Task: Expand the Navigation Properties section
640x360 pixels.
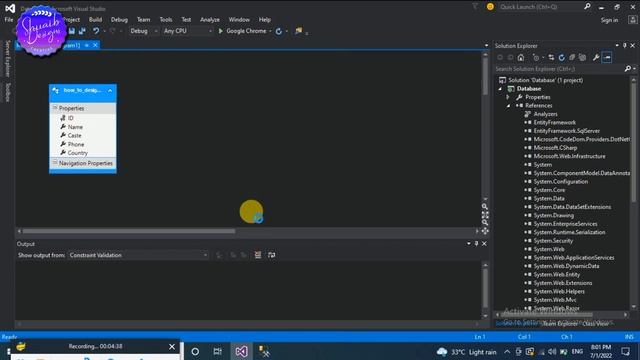Action: coord(55,162)
